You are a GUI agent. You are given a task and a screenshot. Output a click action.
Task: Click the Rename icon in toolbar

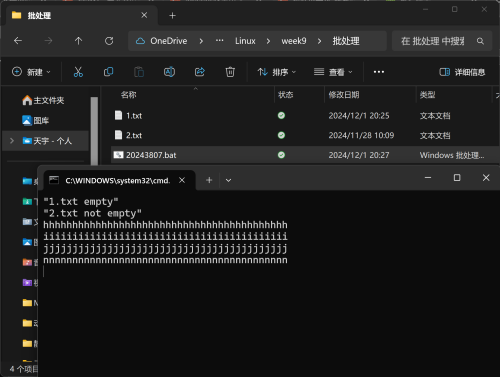pos(169,72)
